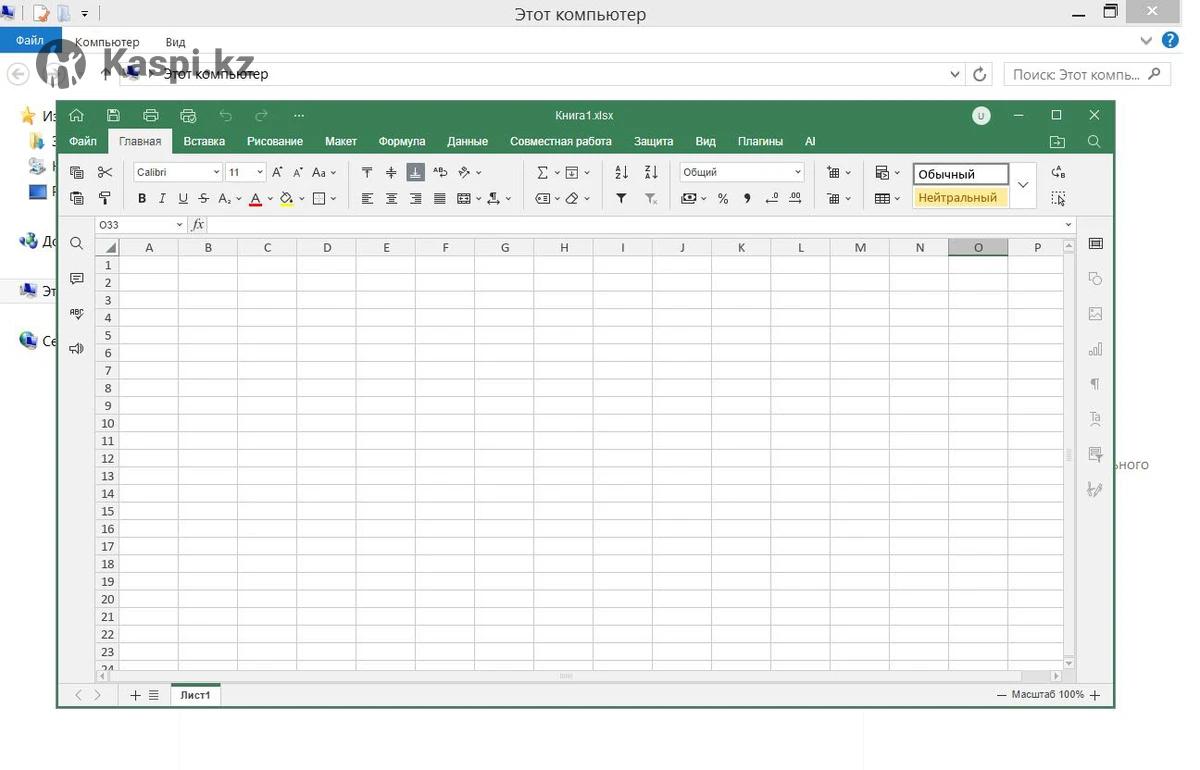The width and height of the screenshot is (1200, 770).
Task: Click the Filter funnel icon
Action: click(x=621, y=199)
